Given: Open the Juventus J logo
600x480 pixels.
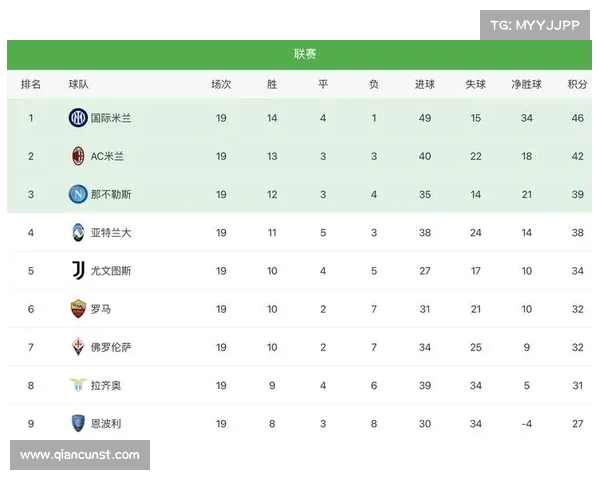Looking at the screenshot, I should 78,270.
